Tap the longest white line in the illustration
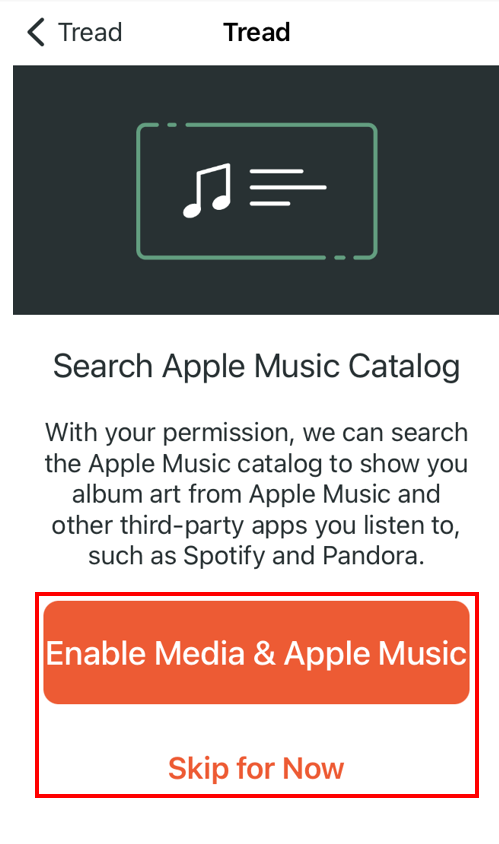Viewport: 499px width, 844px height. pyautogui.click(x=288, y=187)
